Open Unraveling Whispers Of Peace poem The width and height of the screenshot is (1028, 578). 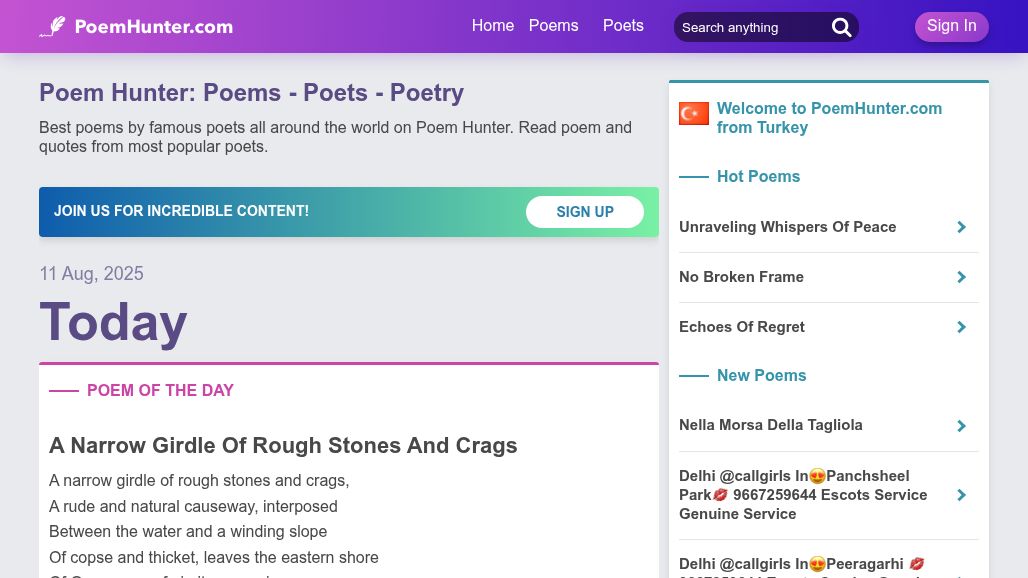point(787,227)
